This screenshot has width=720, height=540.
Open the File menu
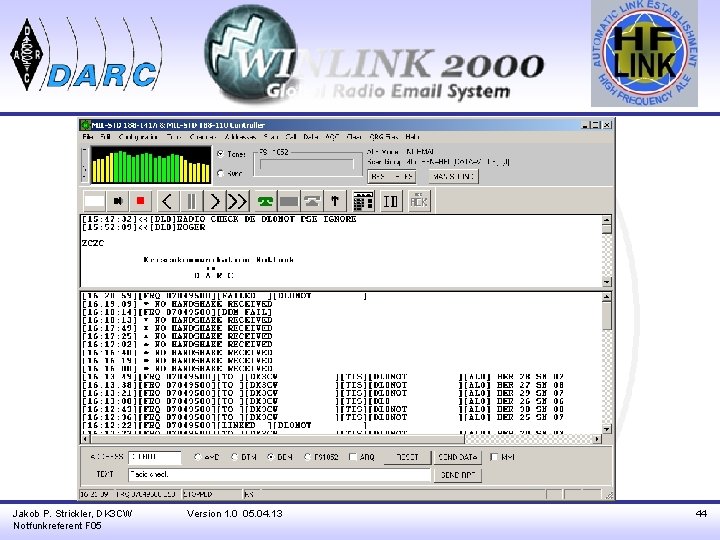[x=87, y=137]
